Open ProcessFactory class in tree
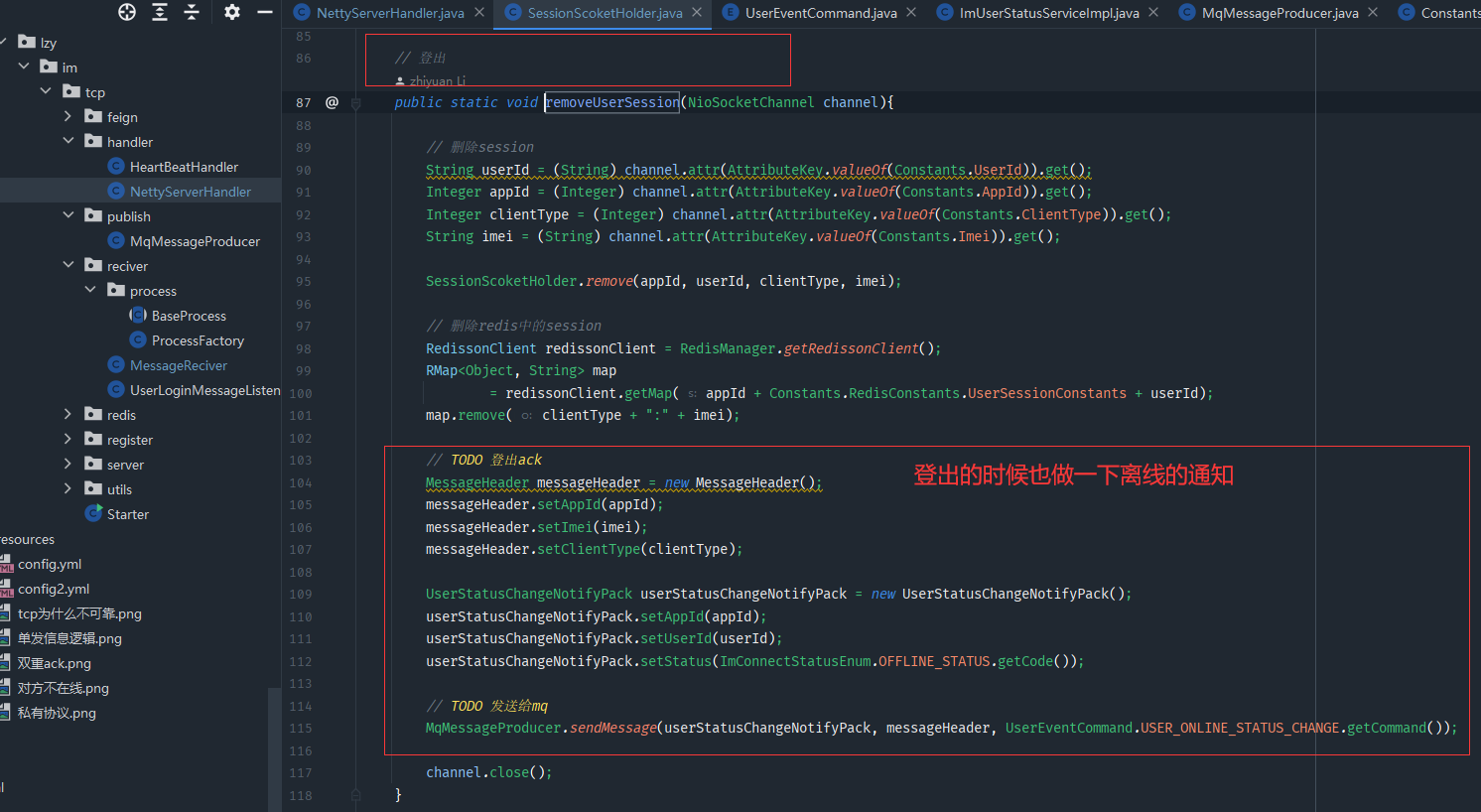1481x812 pixels. [x=198, y=340]
